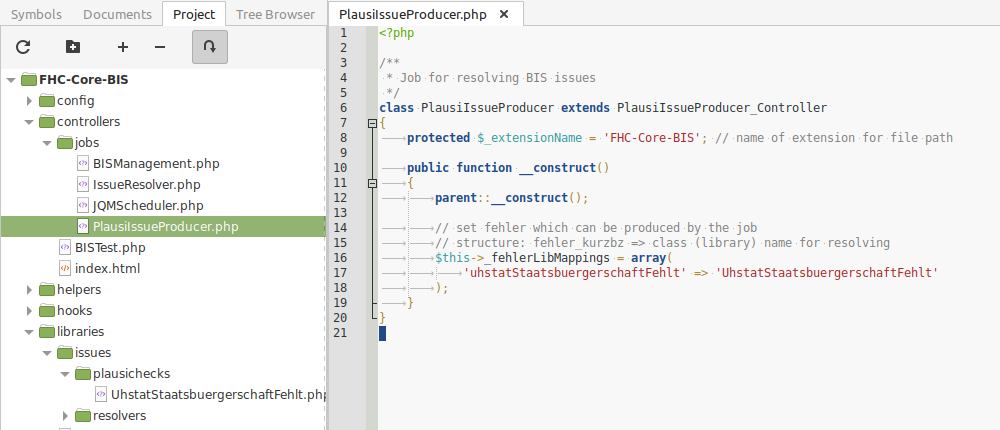Toggle the code fold marker on line 8

coord(372,123)
